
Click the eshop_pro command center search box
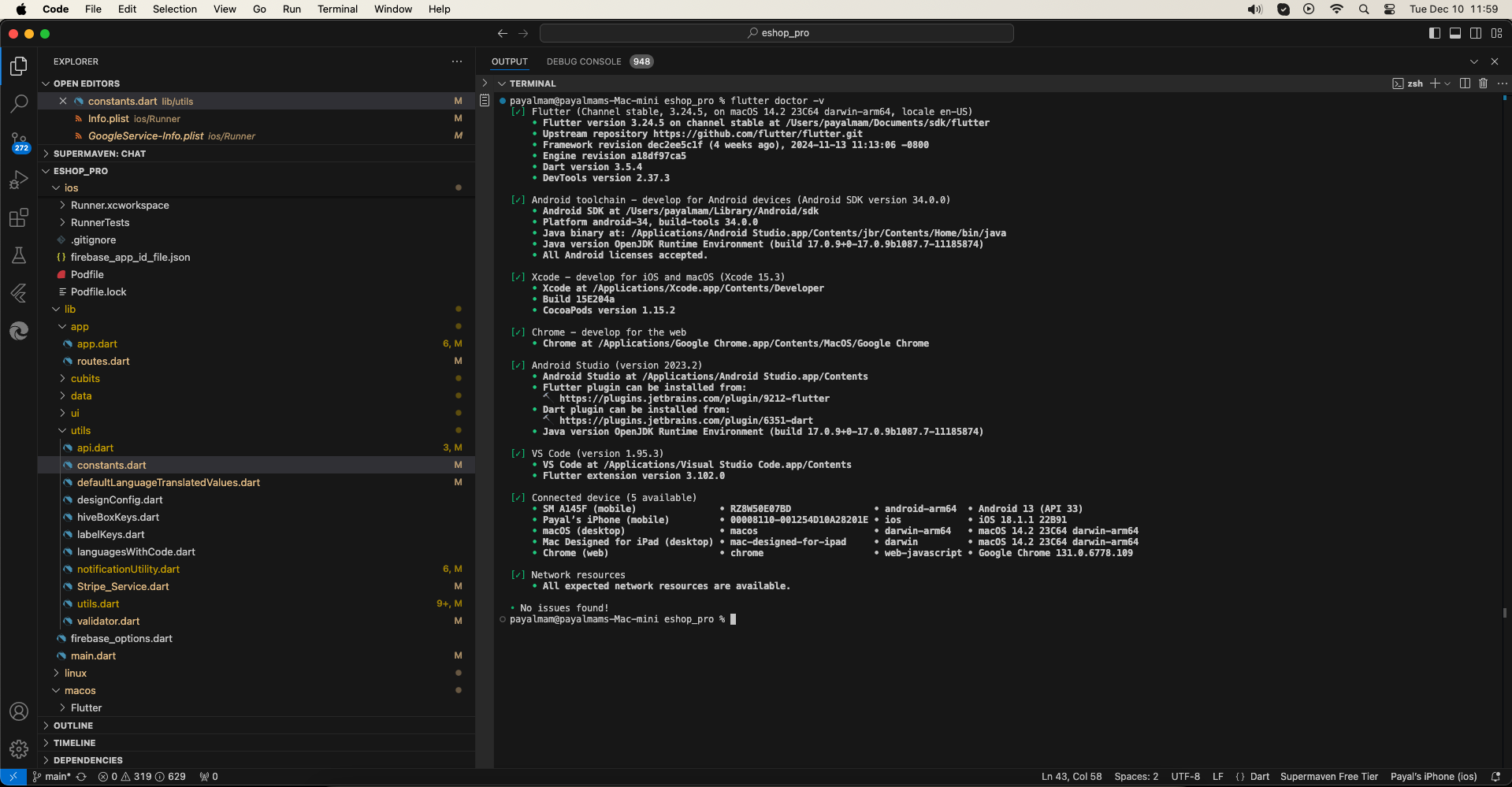click(777, 33)
